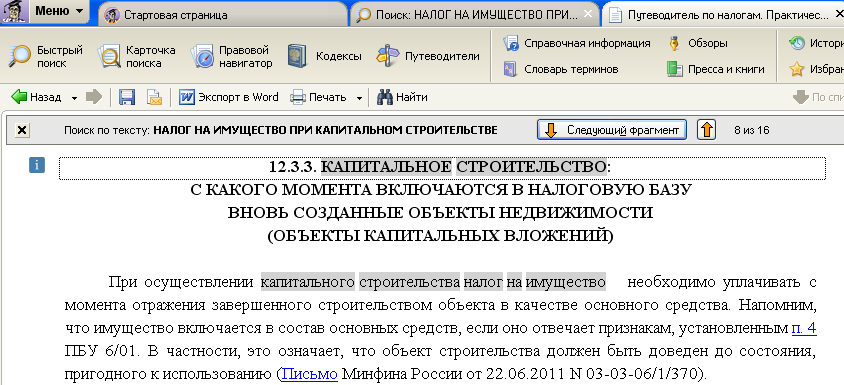Expand the Назад history dropdown arrow
This screenshot has width=844, height=385.
pyautogui.click(x=74, y=98)
